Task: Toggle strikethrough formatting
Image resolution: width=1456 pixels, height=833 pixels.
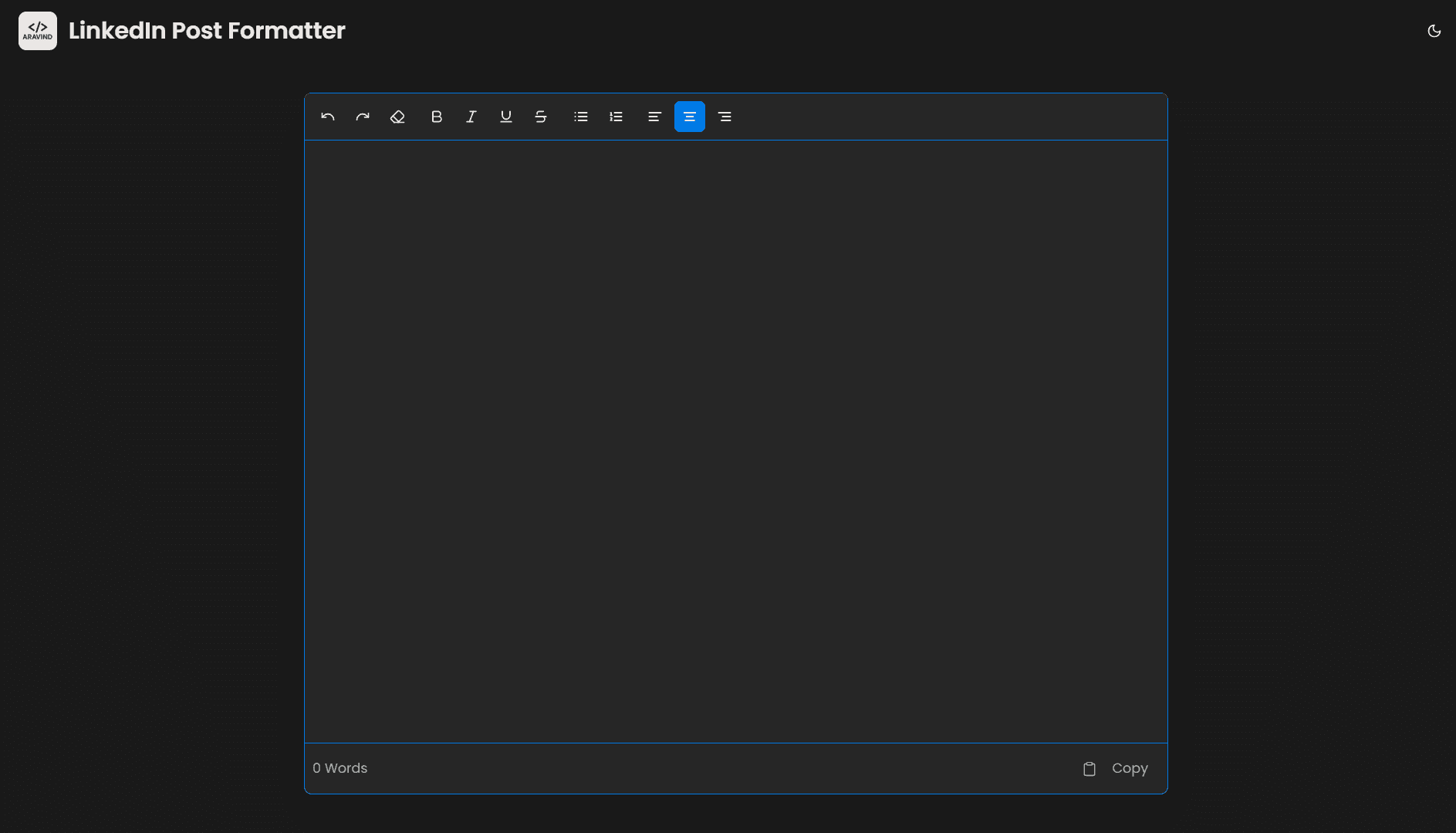Action: 541,117
